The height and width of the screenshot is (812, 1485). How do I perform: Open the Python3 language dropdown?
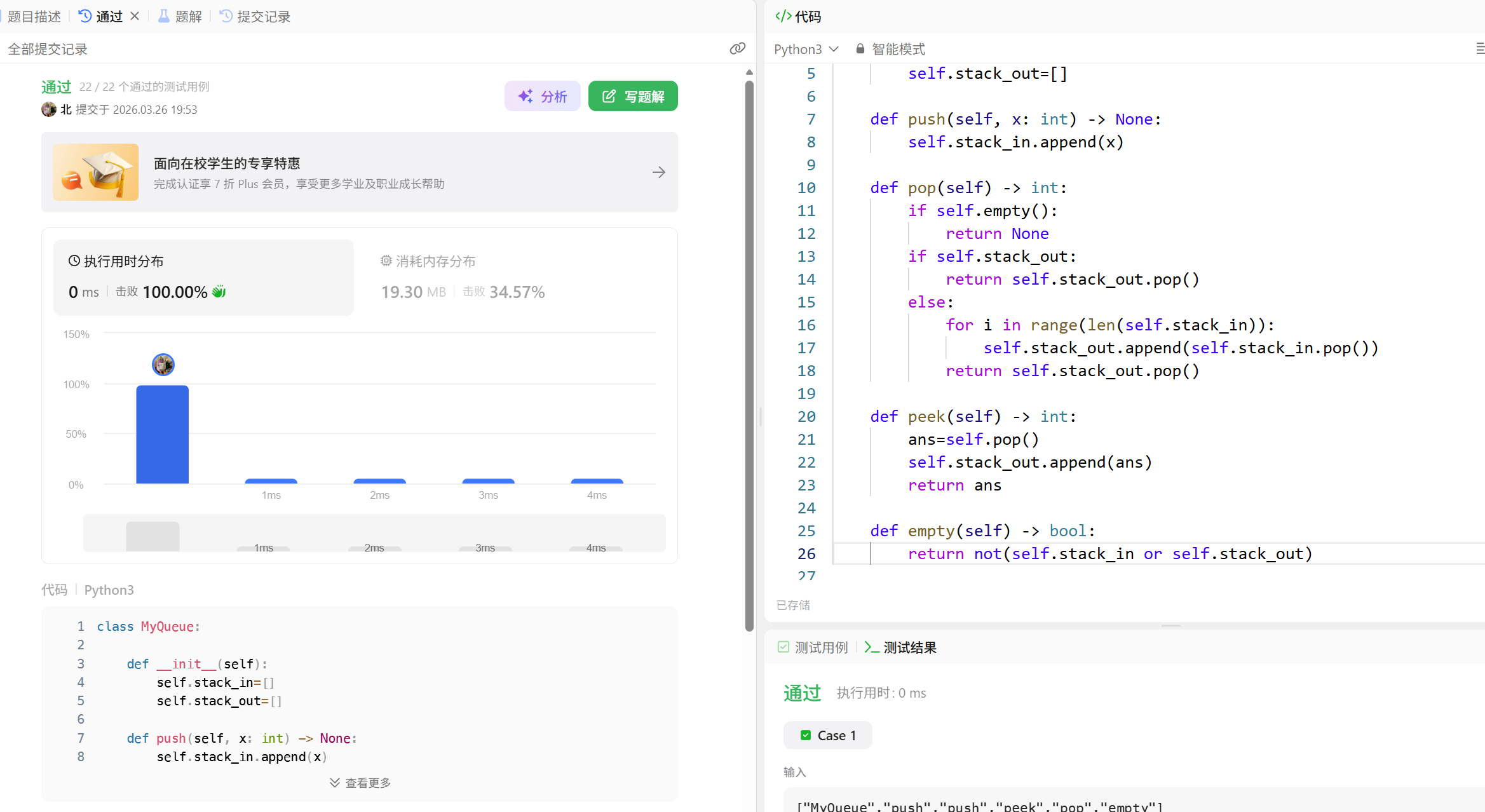click(x=806, y=49)
